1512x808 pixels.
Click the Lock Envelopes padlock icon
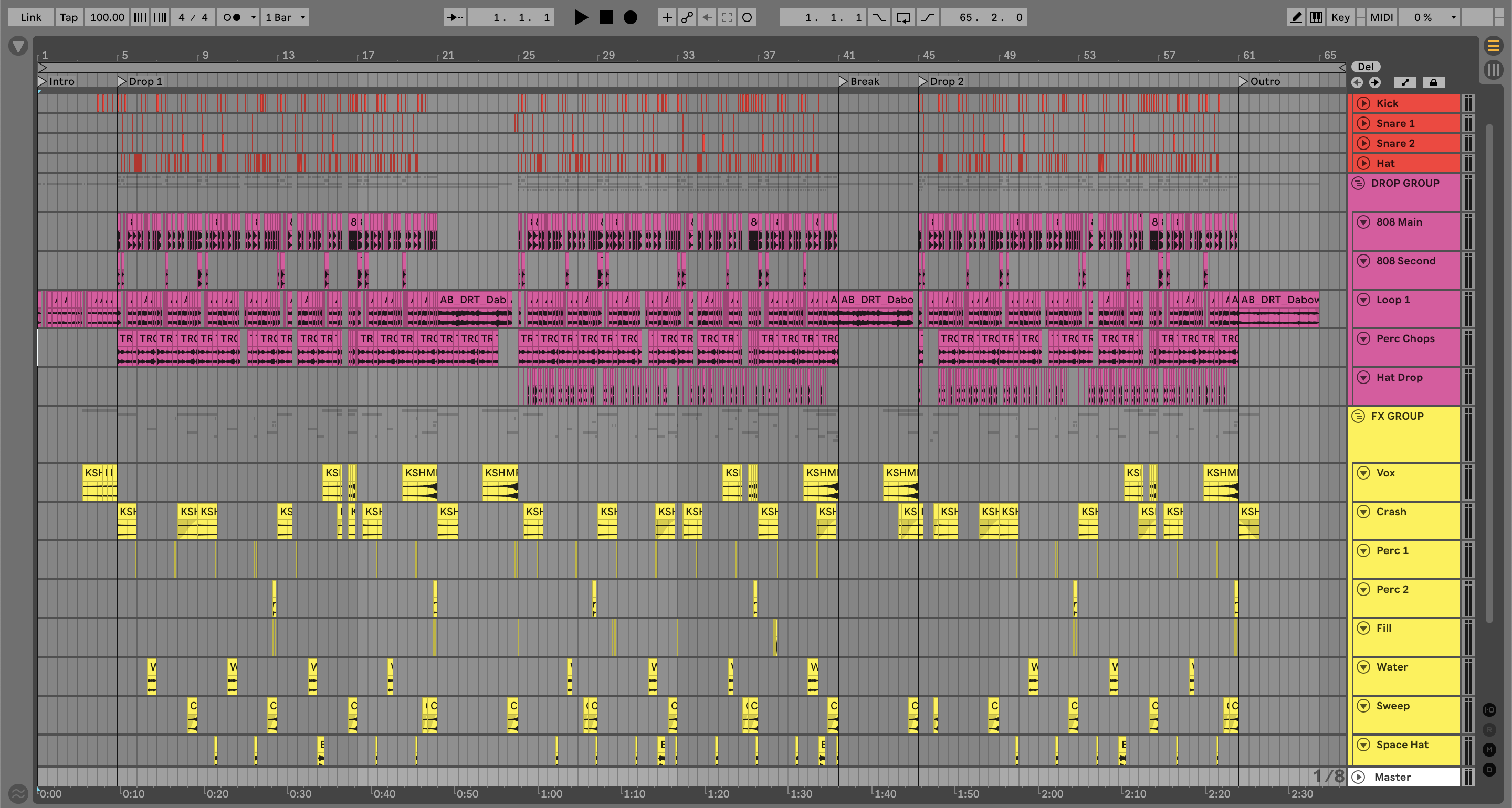[x=1433, y=83]
